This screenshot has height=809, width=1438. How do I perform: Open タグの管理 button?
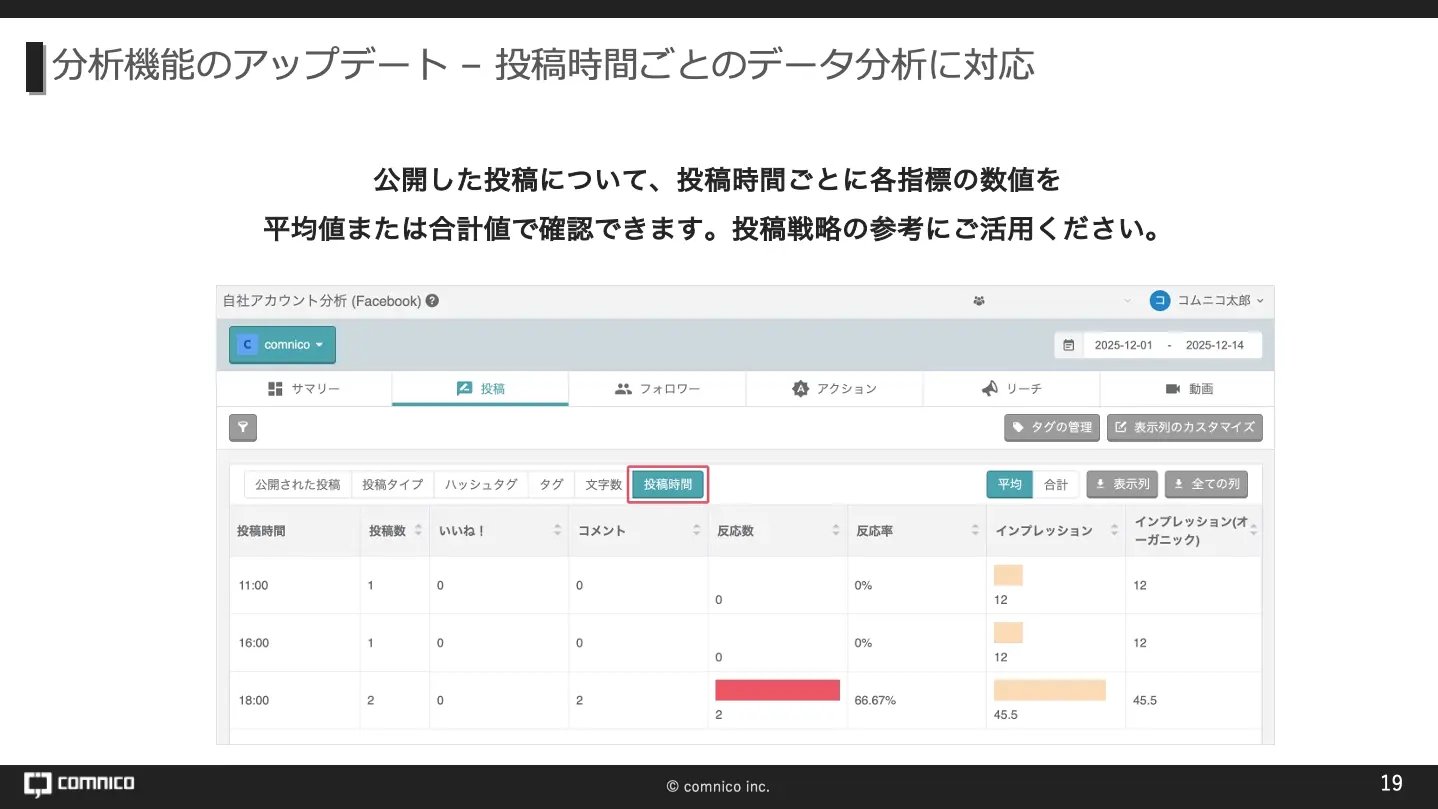click(1052, 428)
